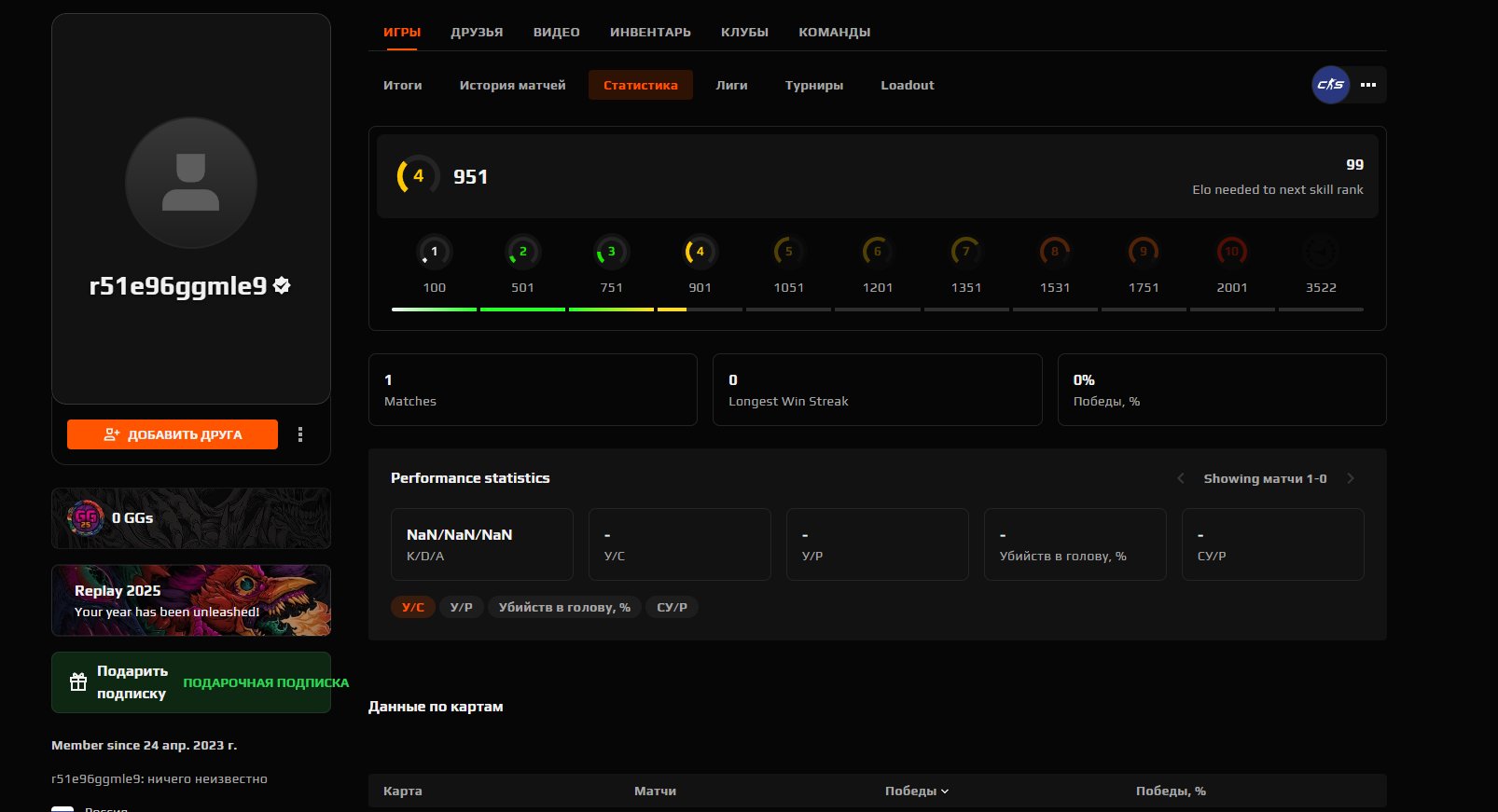Toggle Убийств в голову, % filter chip
Viewport: 1498px width, 812px height.
point(564,607)
